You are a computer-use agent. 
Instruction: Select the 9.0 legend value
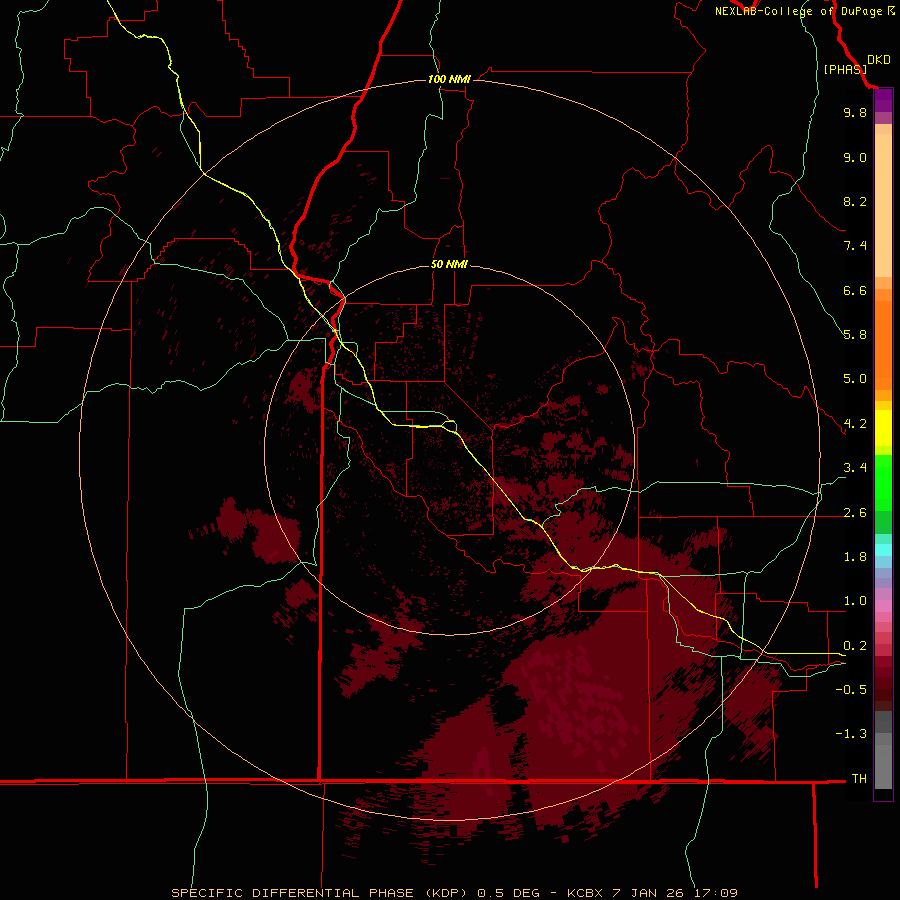coord(855,157)
